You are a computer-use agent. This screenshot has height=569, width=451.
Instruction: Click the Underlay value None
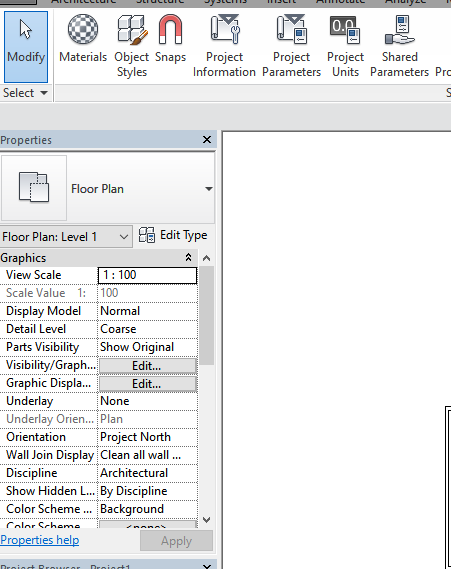147,401
